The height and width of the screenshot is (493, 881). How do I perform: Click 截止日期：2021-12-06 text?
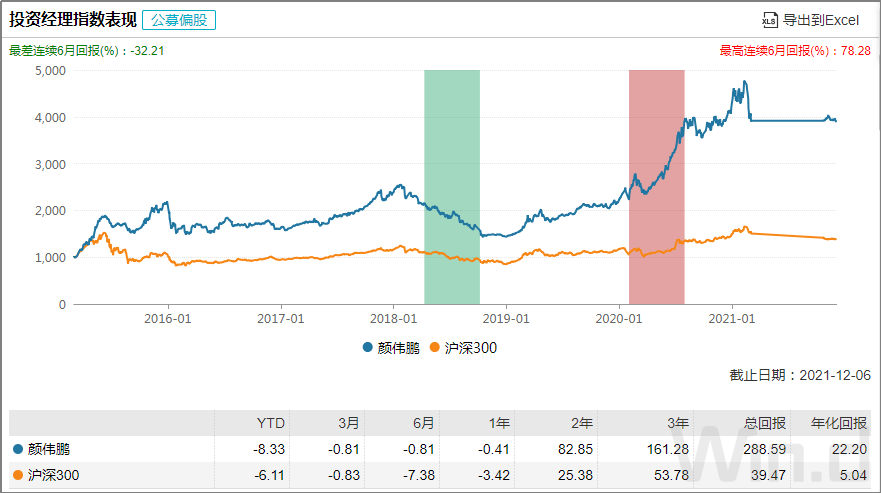(x=800, y=375)
